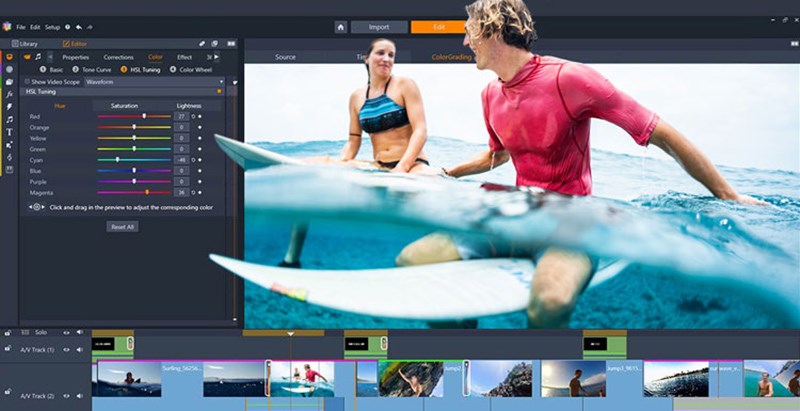
Task: Enable the Show Video Scope checkbox
Action: coord(27,82)
